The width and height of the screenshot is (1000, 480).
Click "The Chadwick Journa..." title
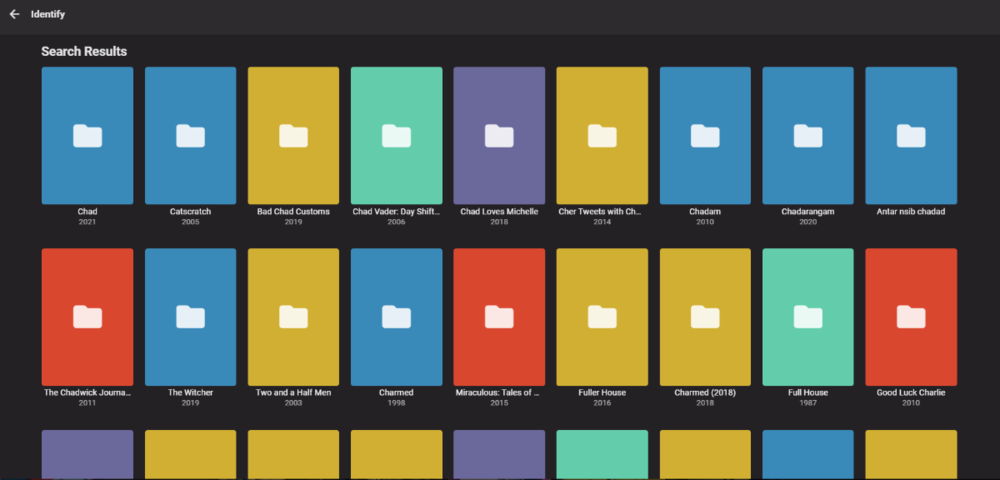click(x=87, y=393)
